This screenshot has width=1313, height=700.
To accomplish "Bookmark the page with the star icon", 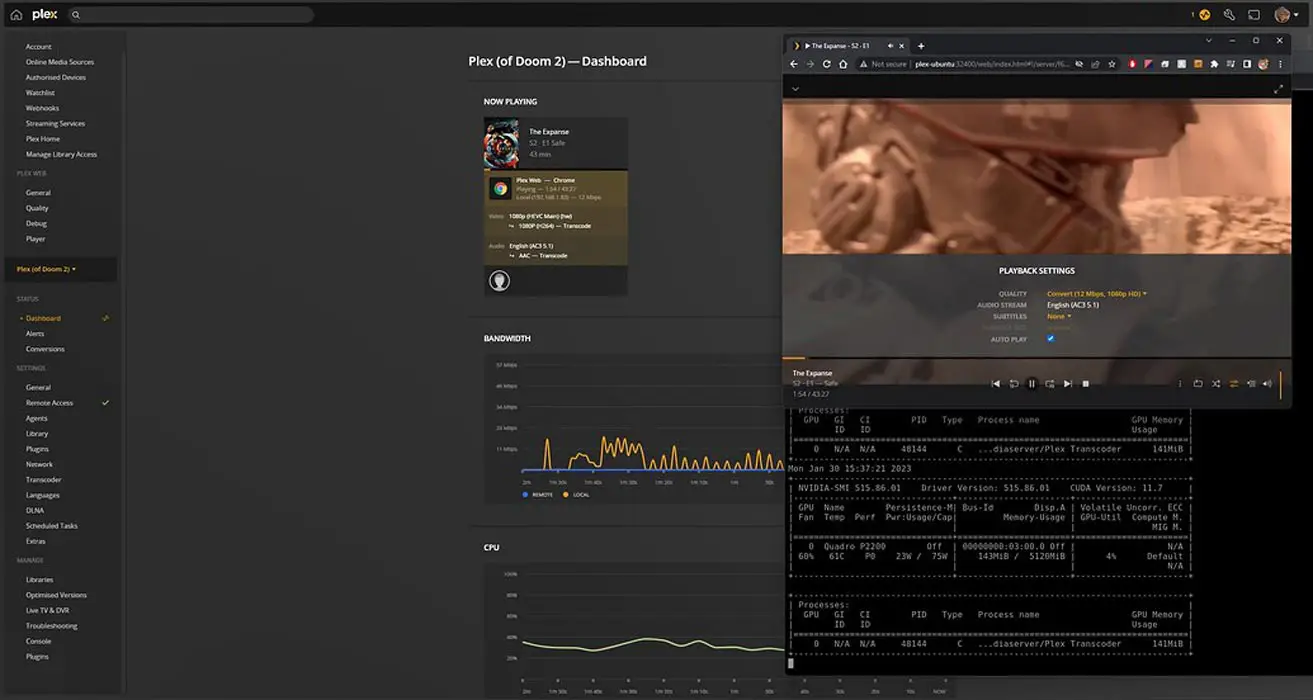I will click(x=1111, y=64).
